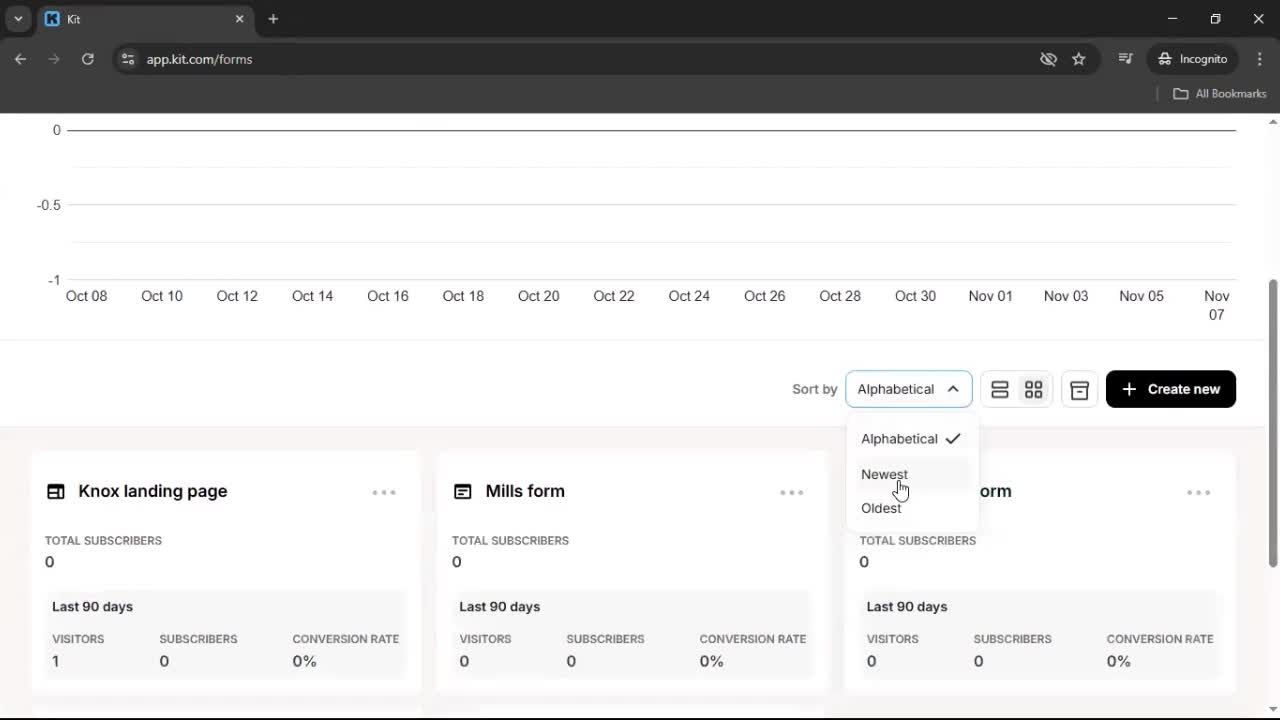Collapse the Sort by Alphabetical dropdown
The height and width of the screenshot is (720, 1280).
point(908,389)
